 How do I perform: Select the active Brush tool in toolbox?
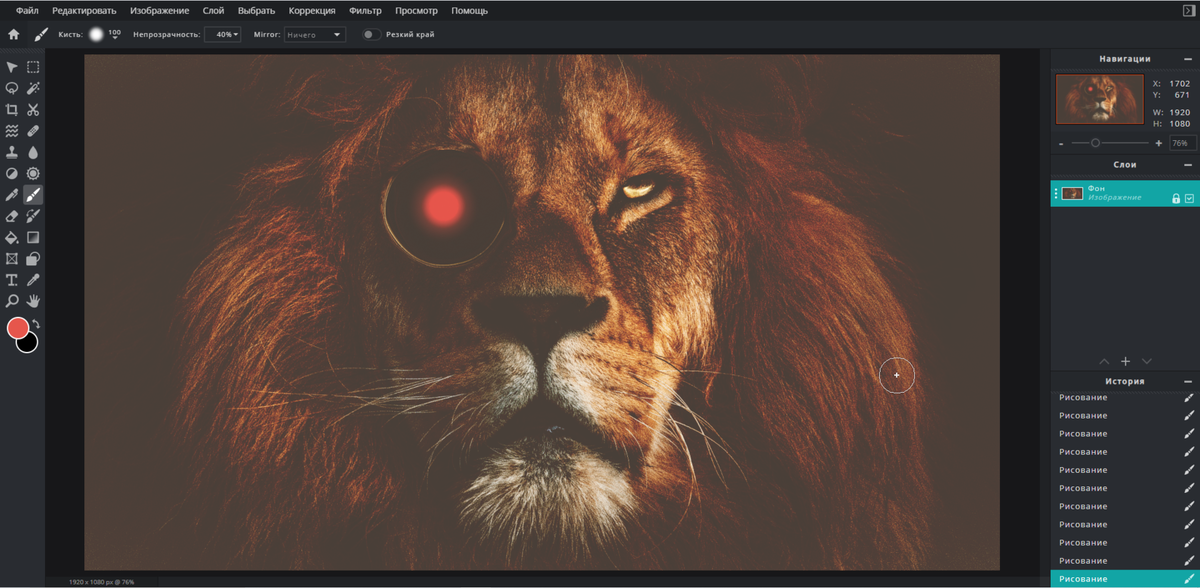33,195
